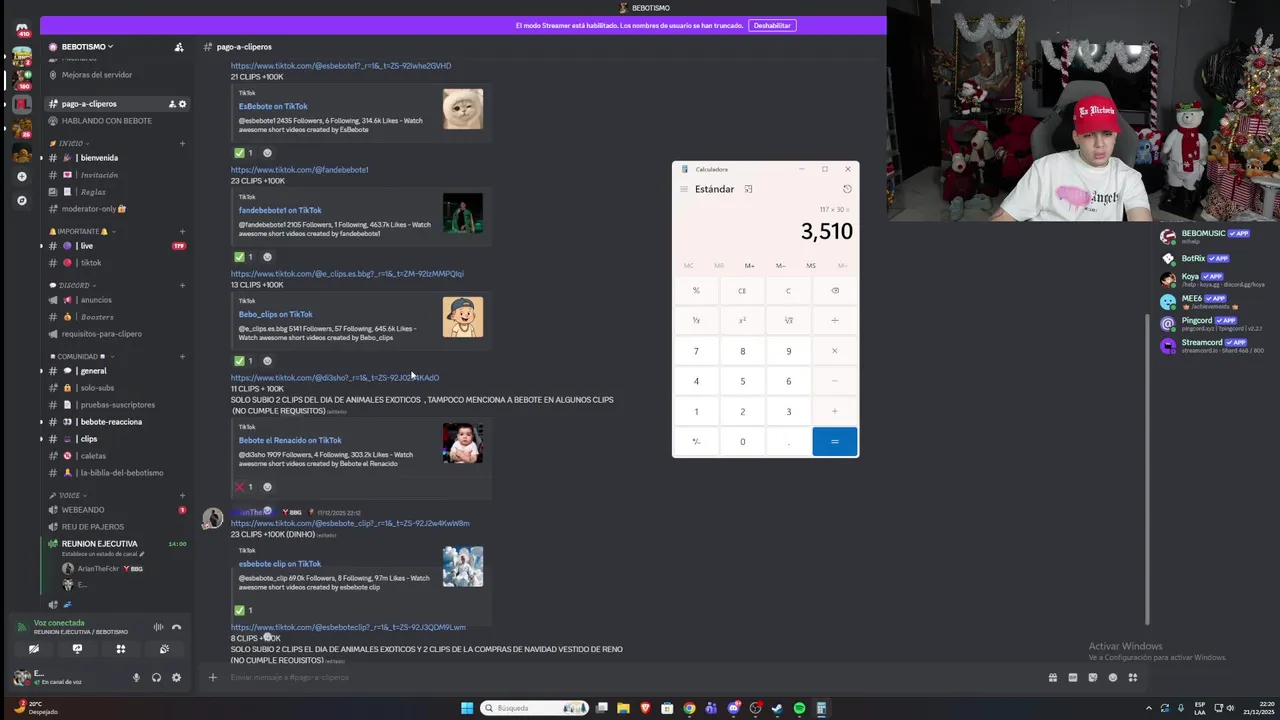Create channel in INICIO category plus
The width and height of the screenshot is (1280, 720).
(182, 143)
